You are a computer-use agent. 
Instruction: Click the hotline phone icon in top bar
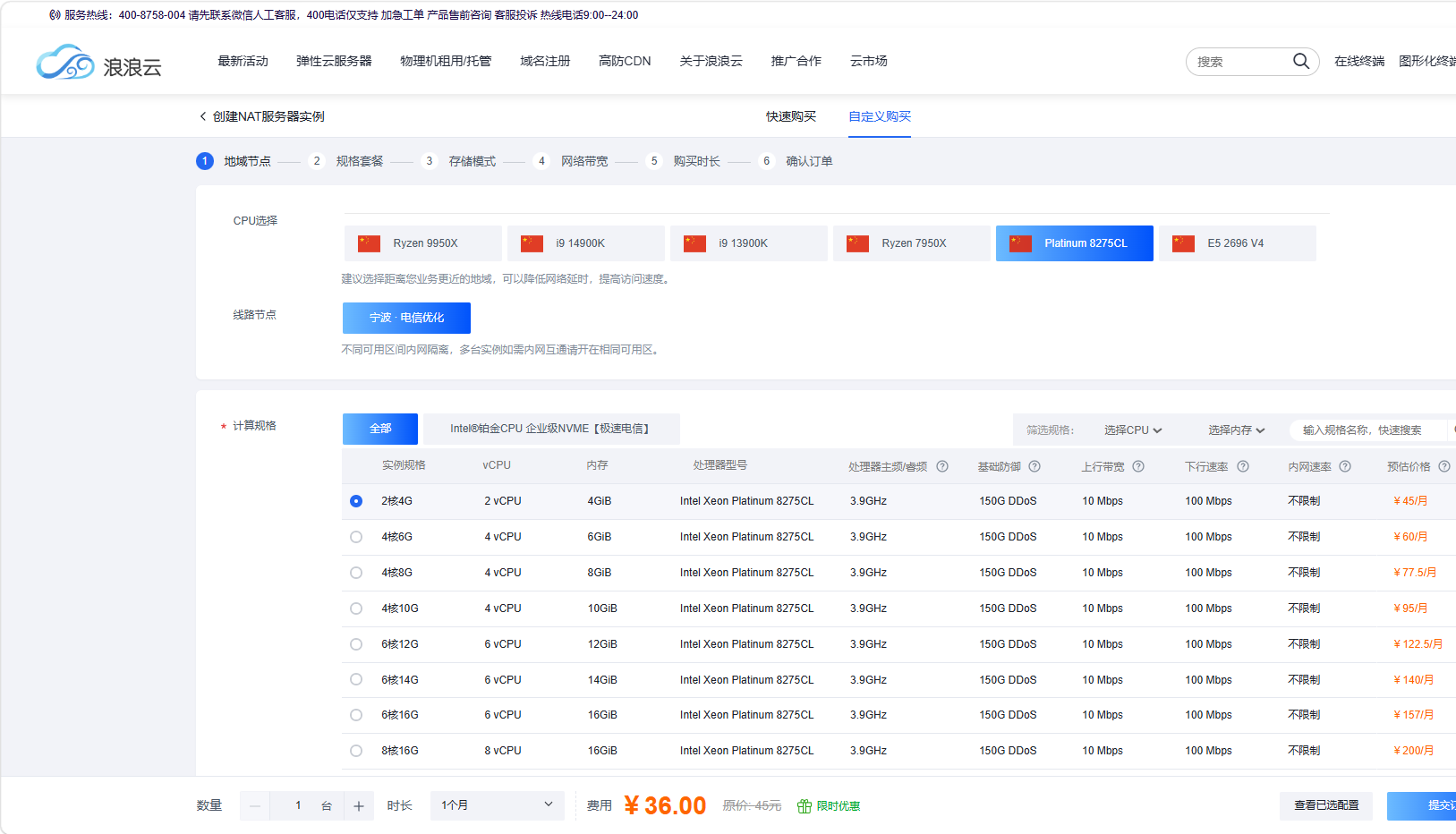click(x=55, y=15)
